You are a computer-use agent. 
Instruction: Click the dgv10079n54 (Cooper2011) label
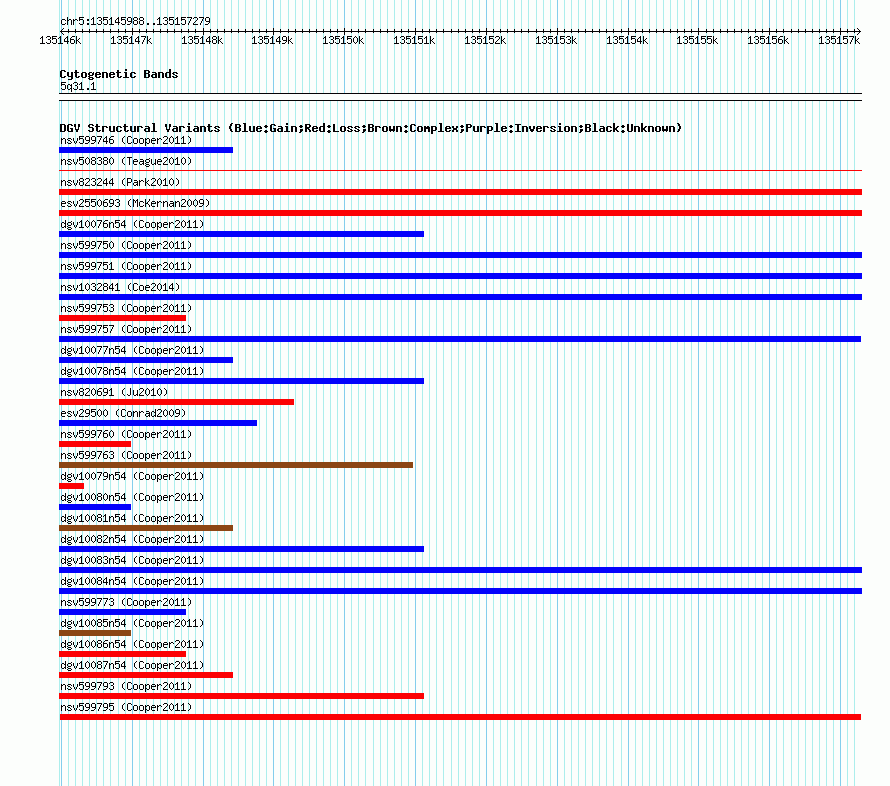132,476
